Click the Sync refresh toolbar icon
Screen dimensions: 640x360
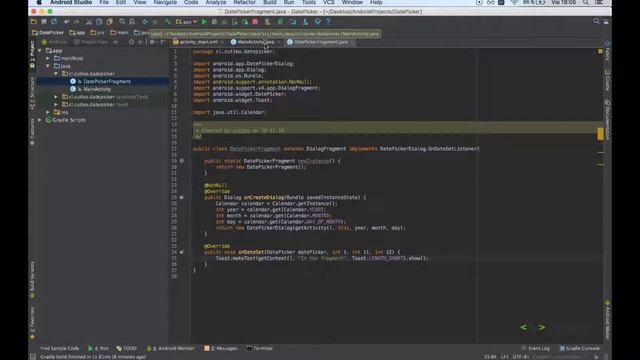tap(54, 22)
